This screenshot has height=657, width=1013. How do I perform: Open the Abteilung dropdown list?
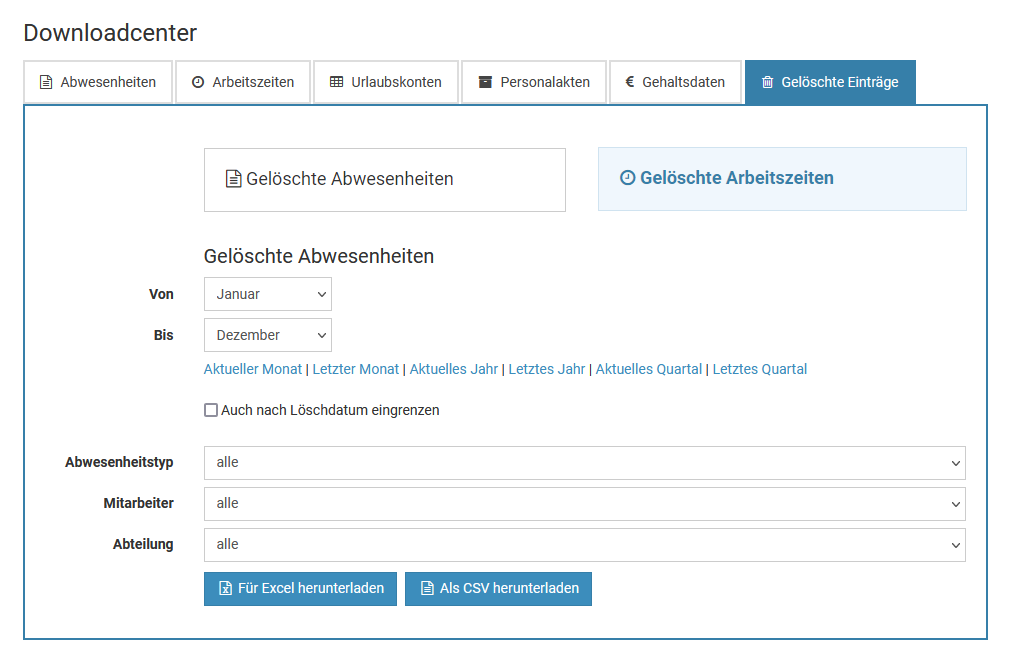[x=584, y=545]
